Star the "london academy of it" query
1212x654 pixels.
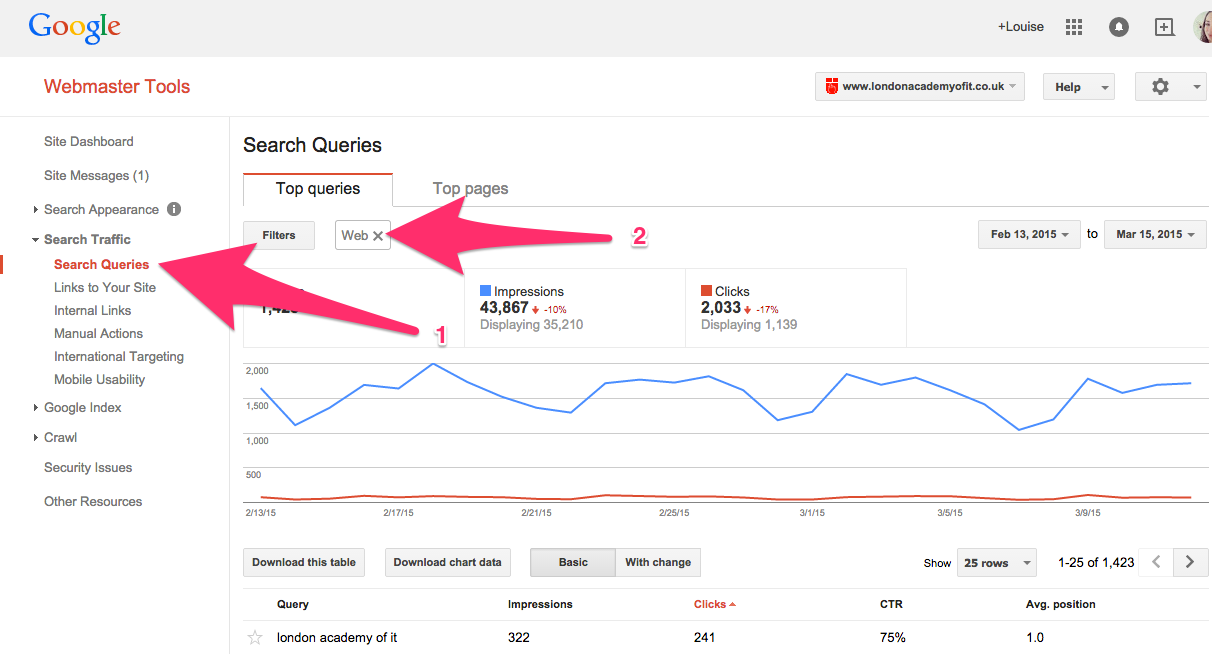[255, 637]
